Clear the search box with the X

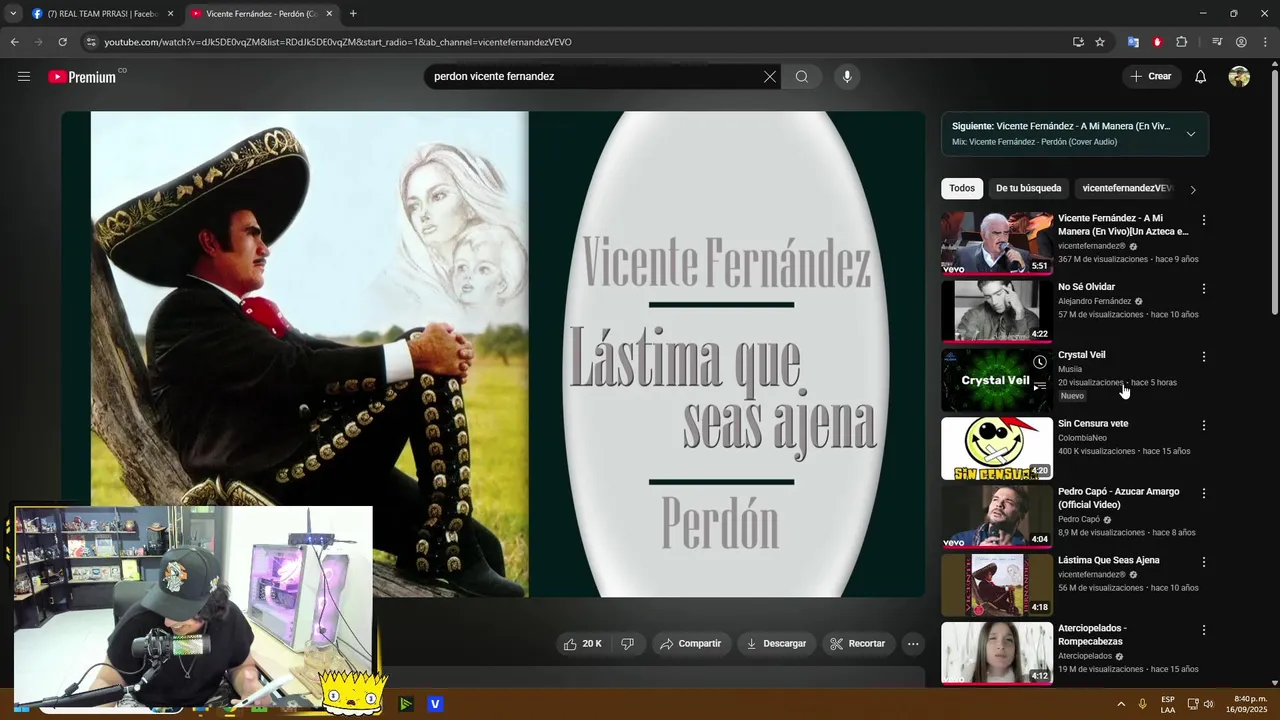770,77
